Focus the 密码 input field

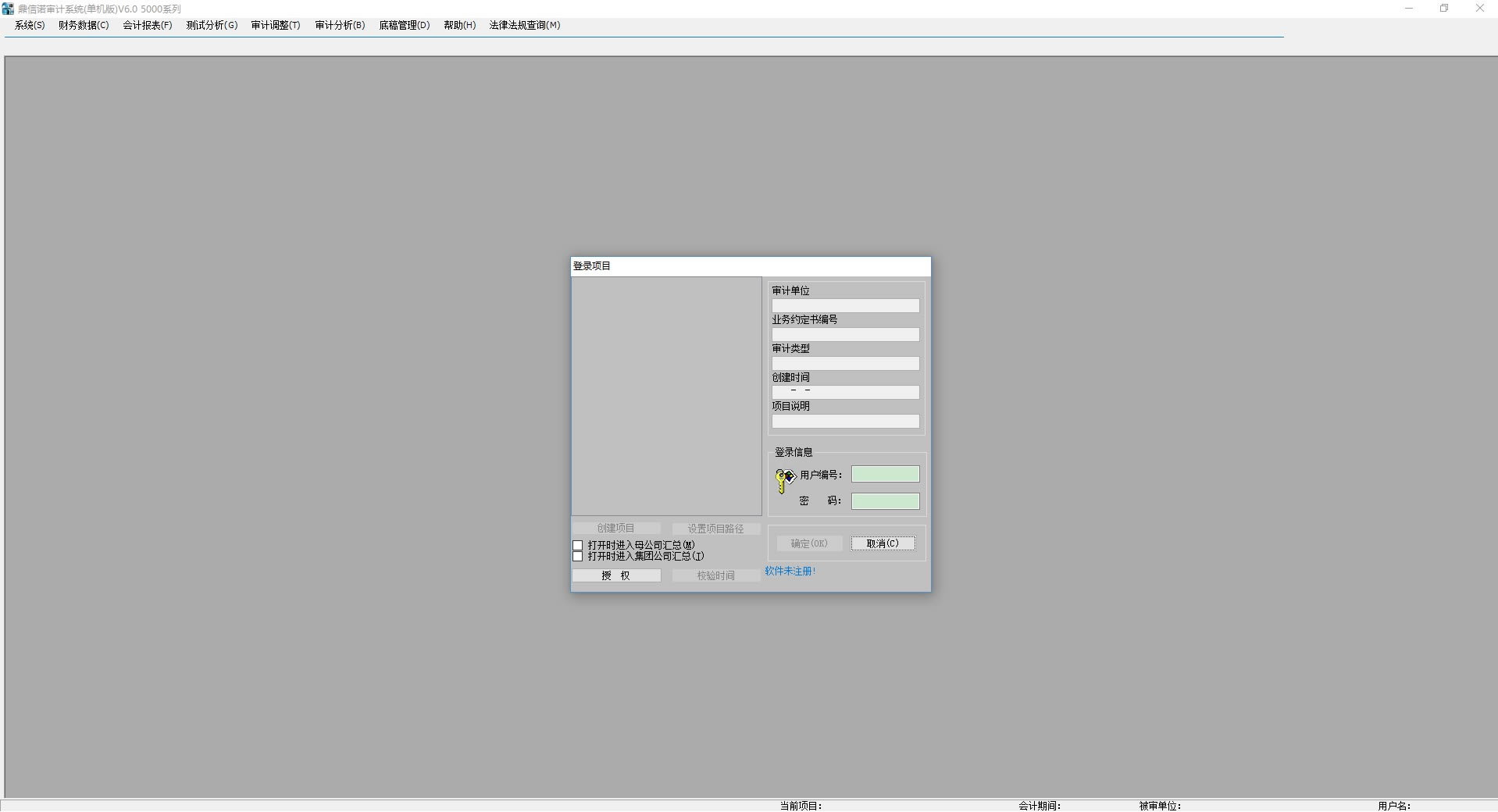pos(885,501)
